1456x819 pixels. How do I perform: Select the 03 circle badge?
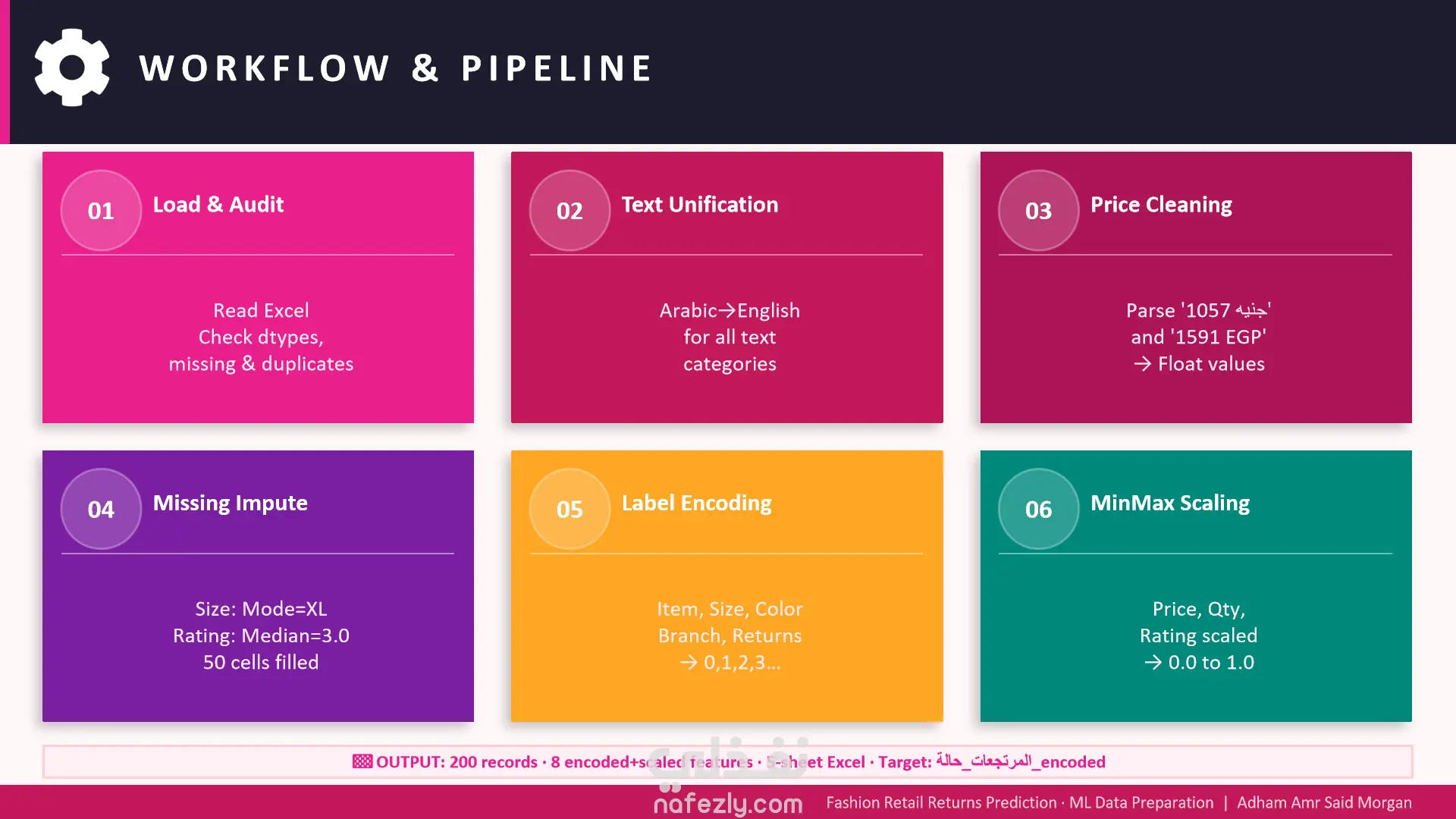pos(1038,210)
